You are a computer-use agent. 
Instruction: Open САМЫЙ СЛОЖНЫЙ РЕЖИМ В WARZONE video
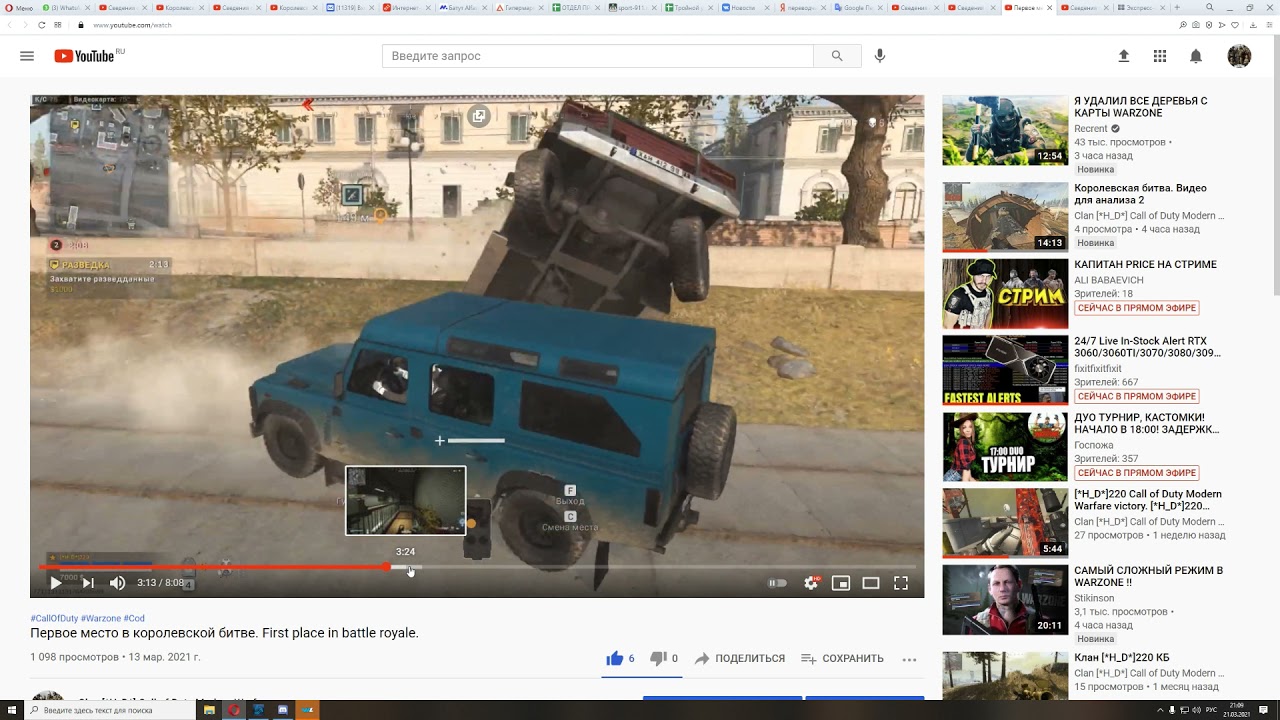1148,576
